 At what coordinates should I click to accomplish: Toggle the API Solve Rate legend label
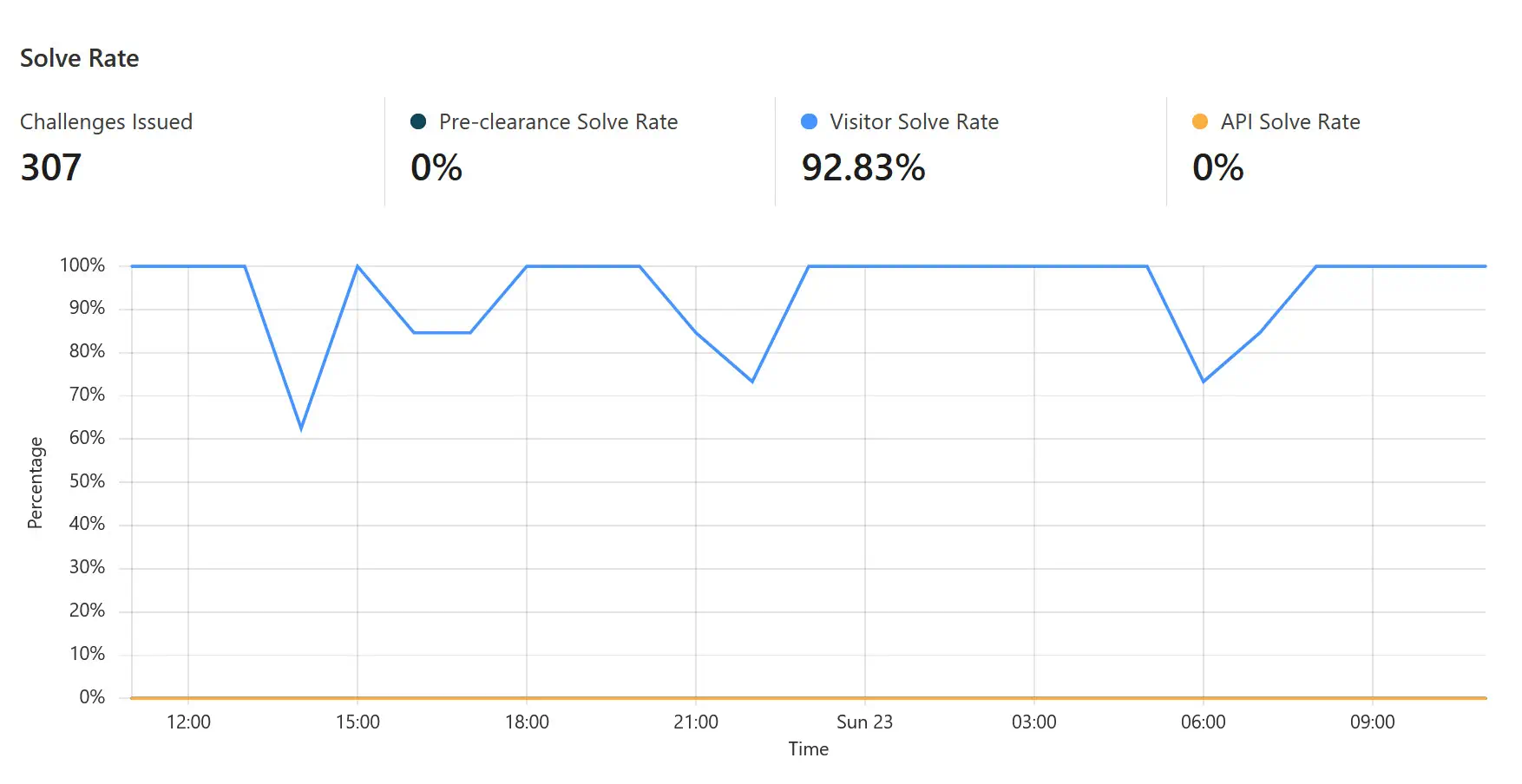click(1289, 122)
